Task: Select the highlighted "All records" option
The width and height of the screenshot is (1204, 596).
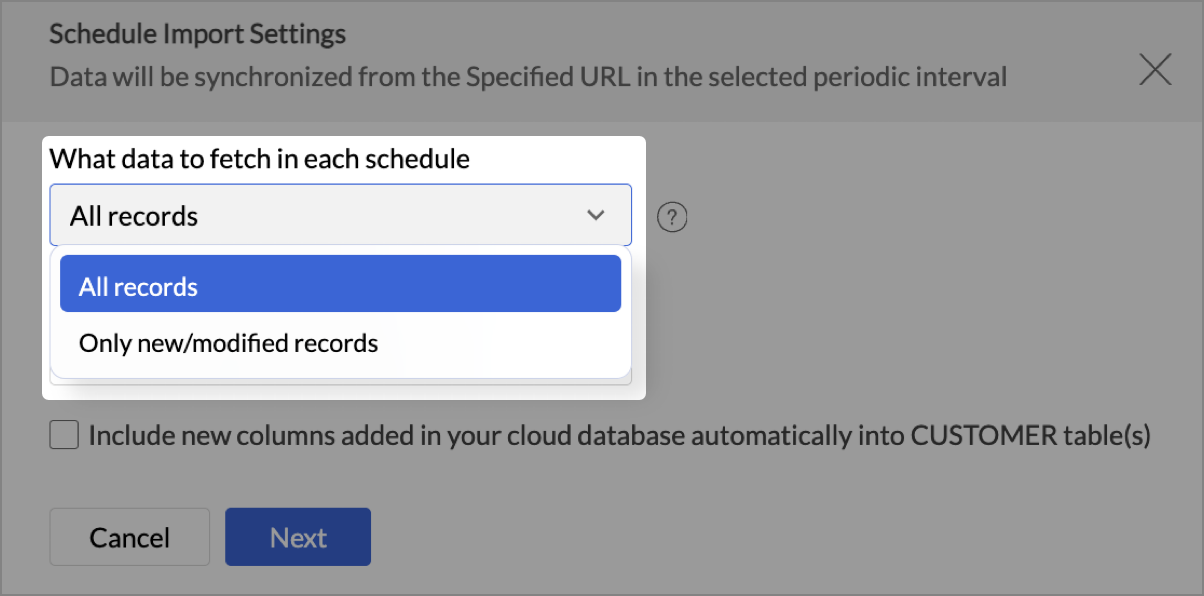Action: [x=340, y=287]
